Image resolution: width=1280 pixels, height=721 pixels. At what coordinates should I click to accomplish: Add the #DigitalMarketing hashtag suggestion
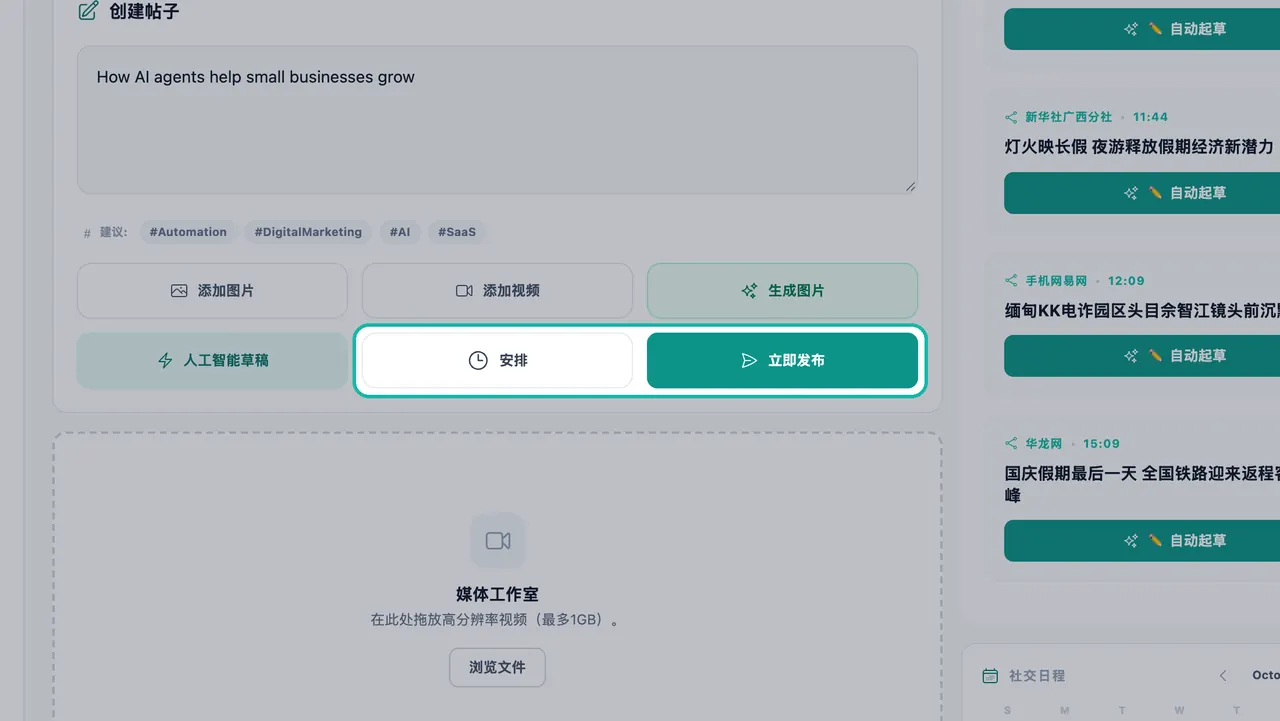[308, 232]
